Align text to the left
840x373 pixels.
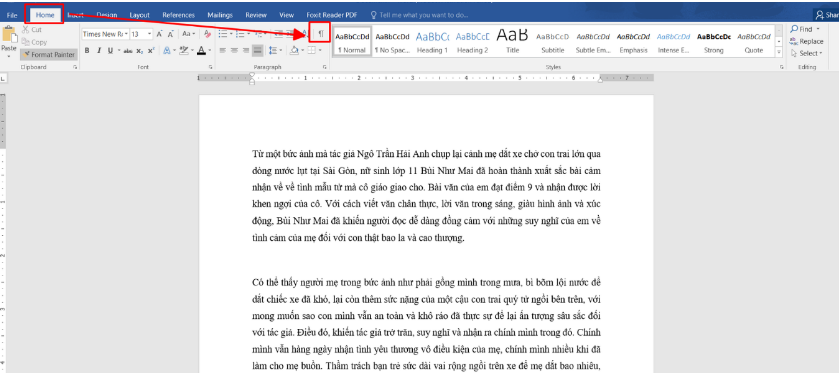pos(222,50)
